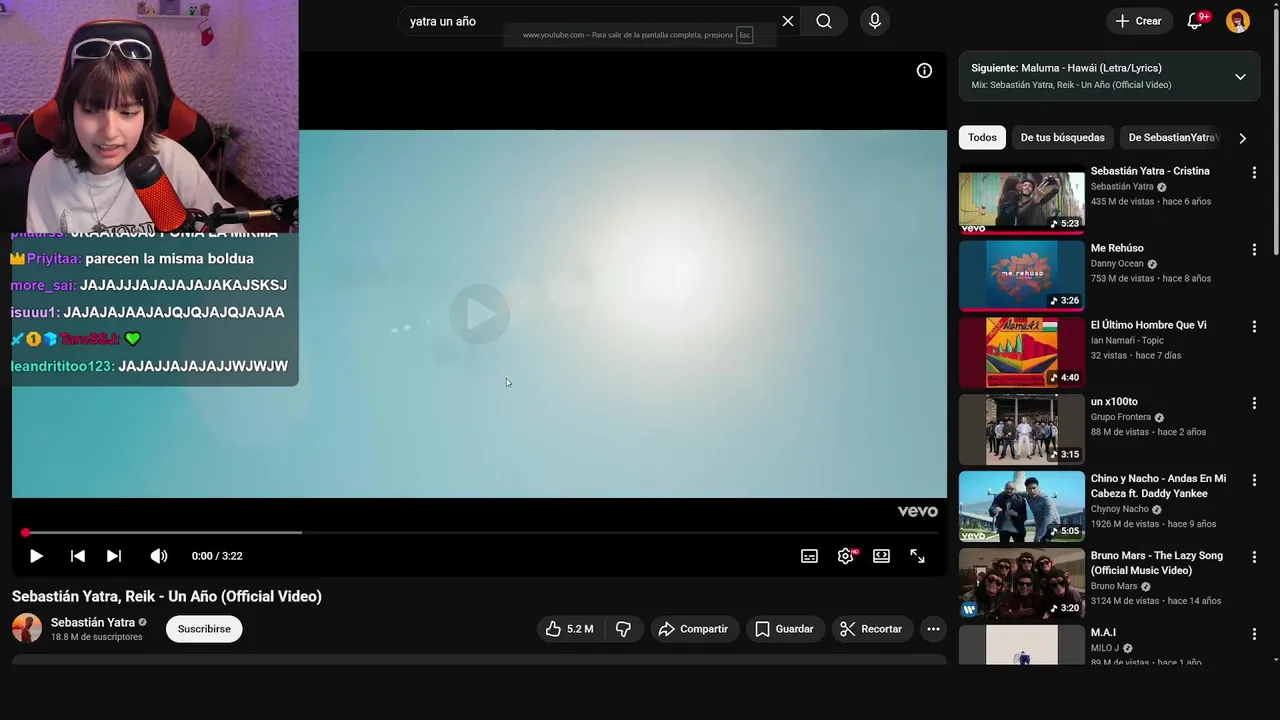Show more filter chips with the arrow
Screen dimensions: 1280x720
(1242, 138)
